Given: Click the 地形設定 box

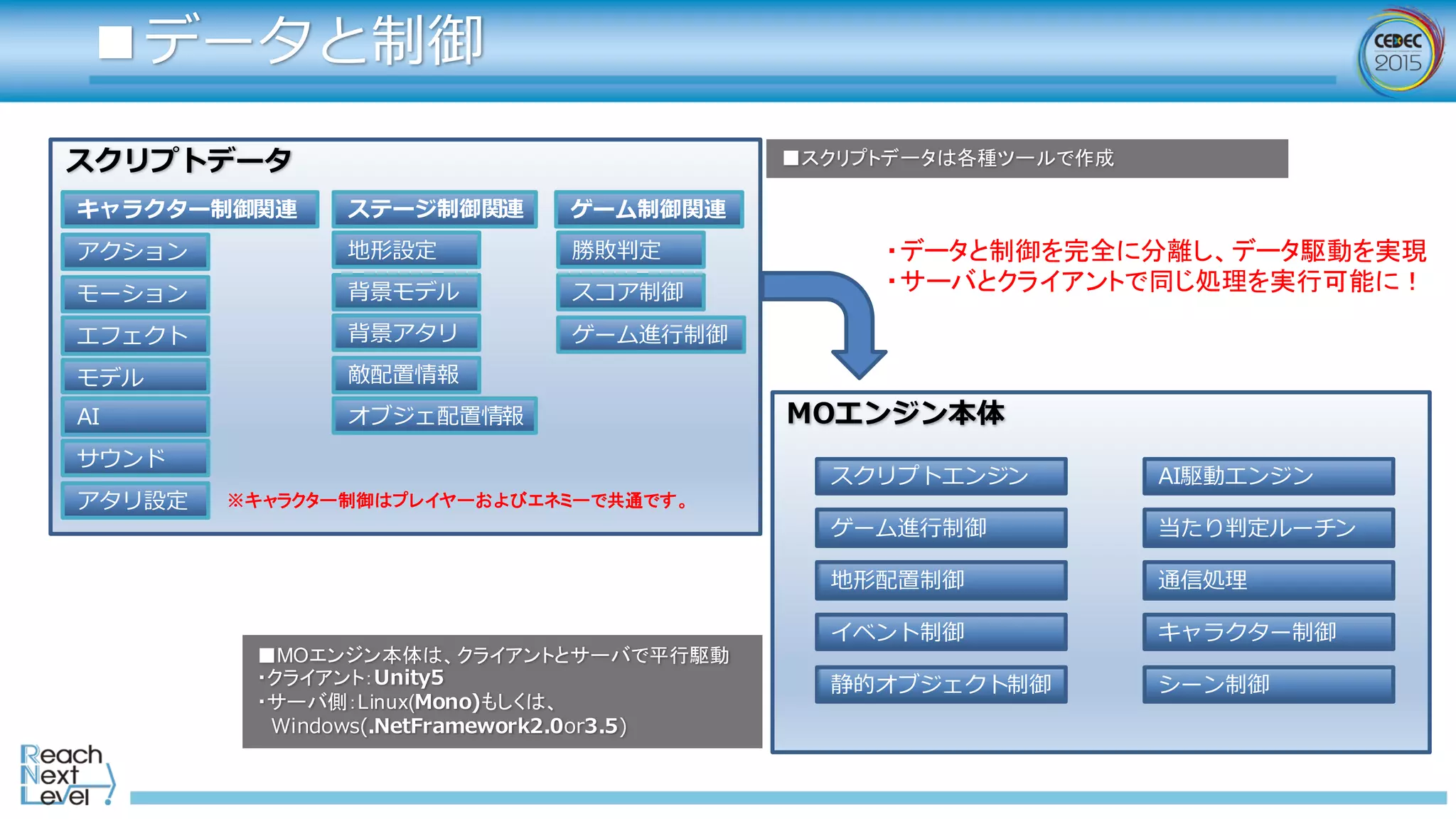Looking at the screenshot, I should point(406,250).
